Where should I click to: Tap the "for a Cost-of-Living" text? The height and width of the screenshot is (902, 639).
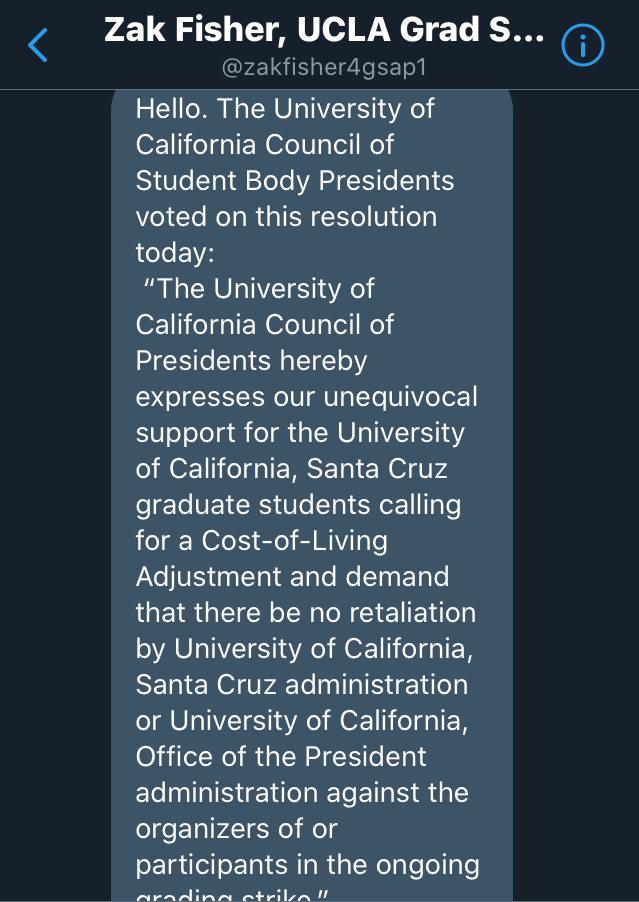click(x=261, y=541)
